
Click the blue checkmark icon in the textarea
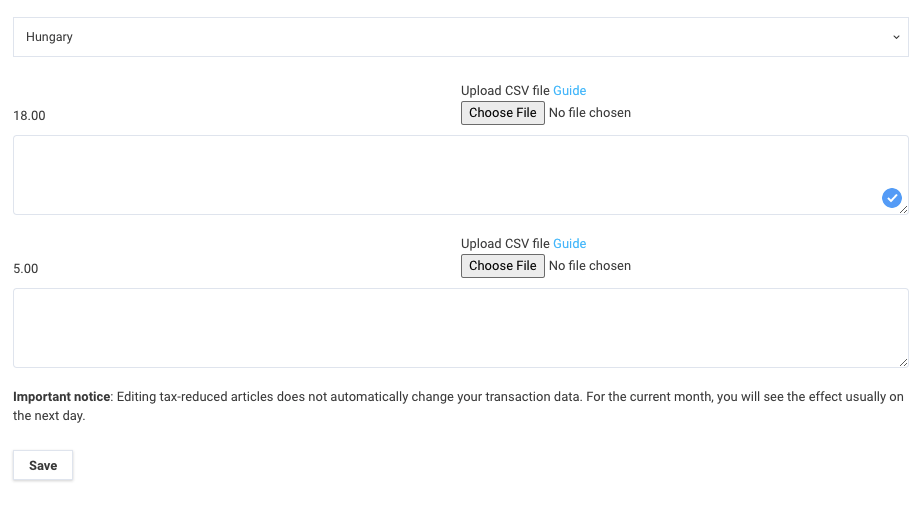pos(891,198)
